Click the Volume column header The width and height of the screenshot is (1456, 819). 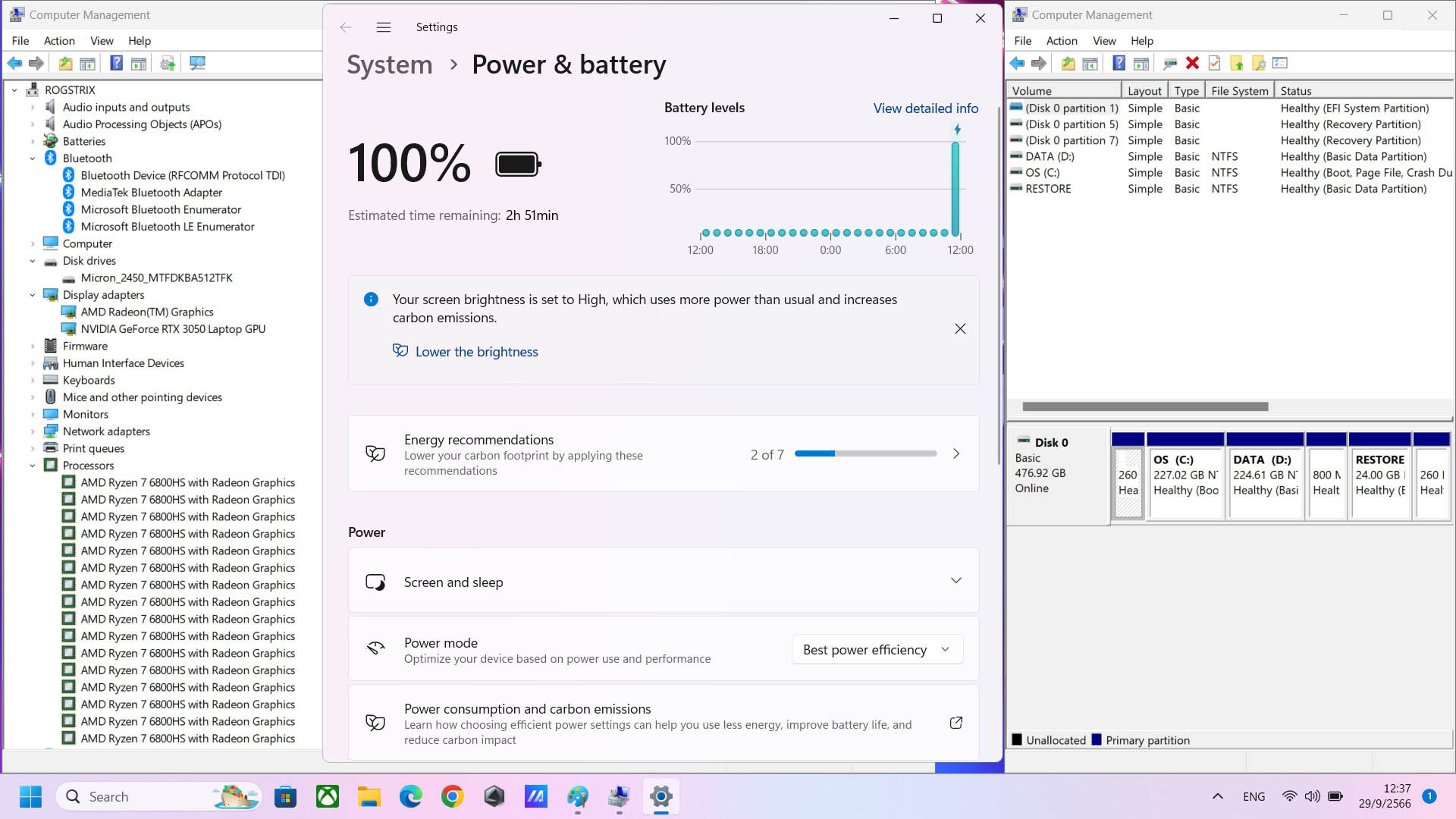(1064, 90)
